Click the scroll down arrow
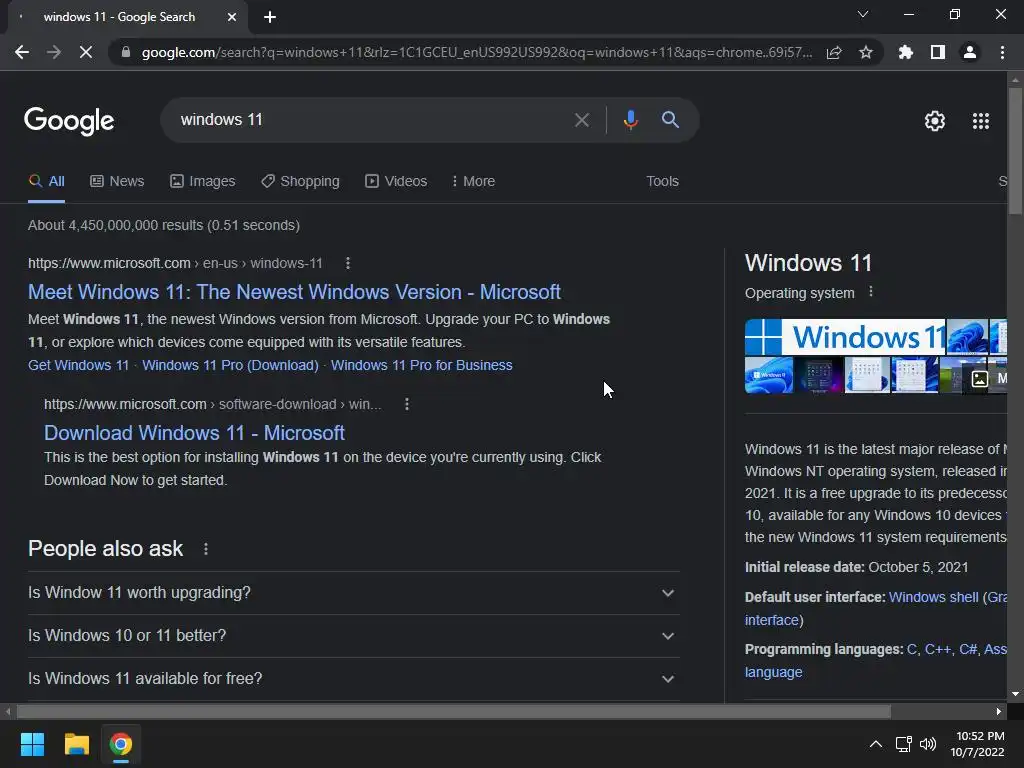 (1015, 694)
